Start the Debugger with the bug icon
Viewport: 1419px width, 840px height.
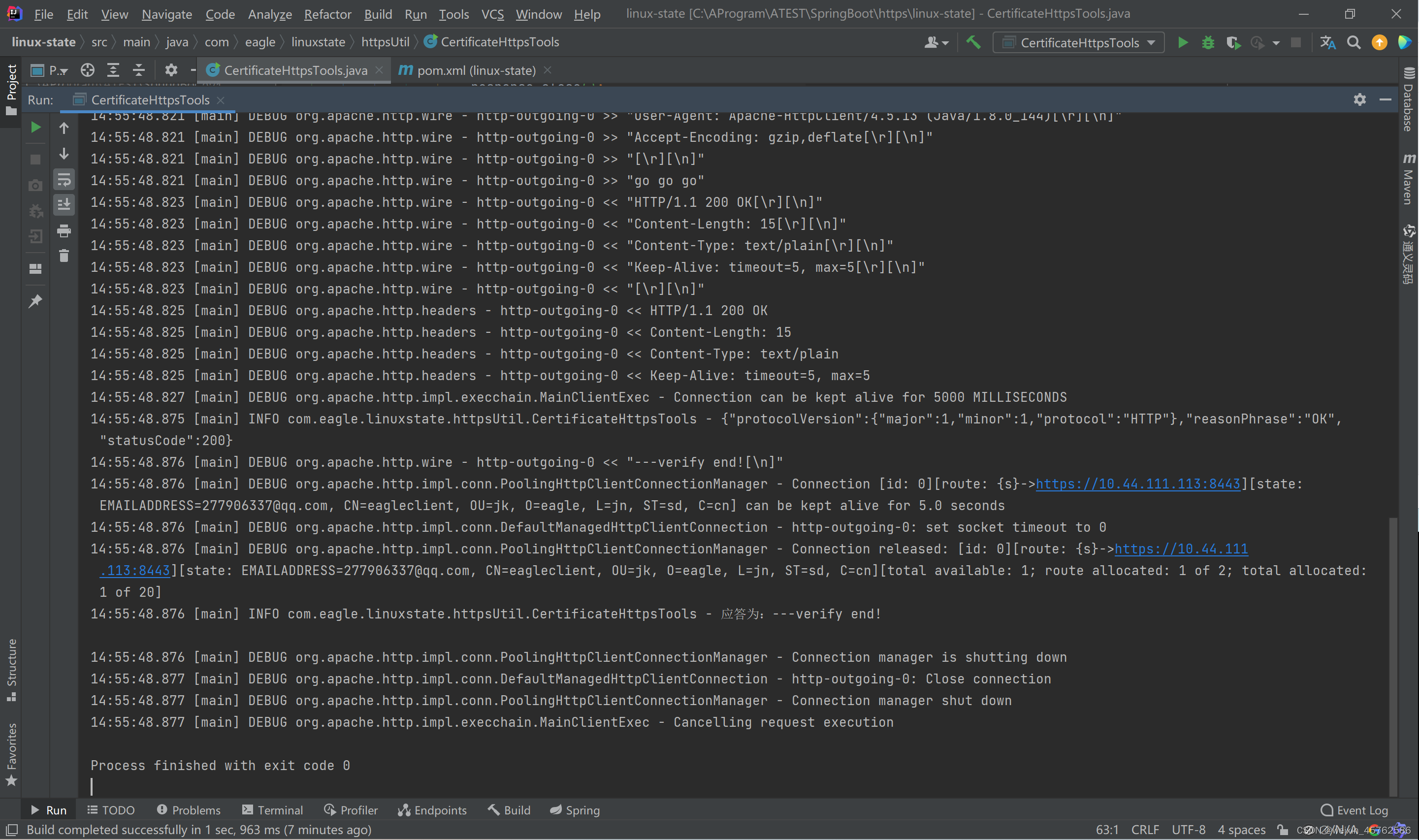click(1208, 42)
